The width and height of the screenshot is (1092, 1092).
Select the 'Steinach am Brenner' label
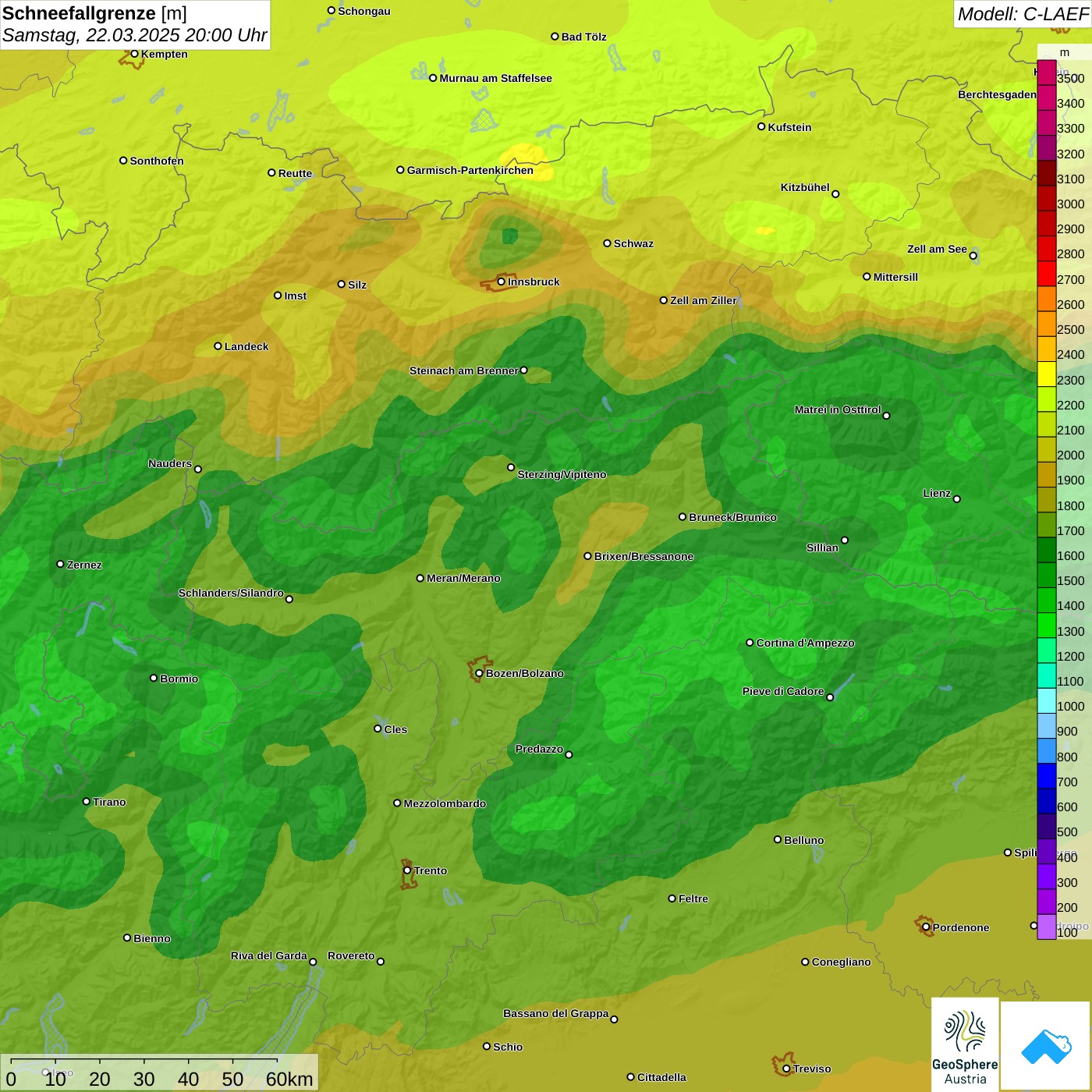(463, 370)
